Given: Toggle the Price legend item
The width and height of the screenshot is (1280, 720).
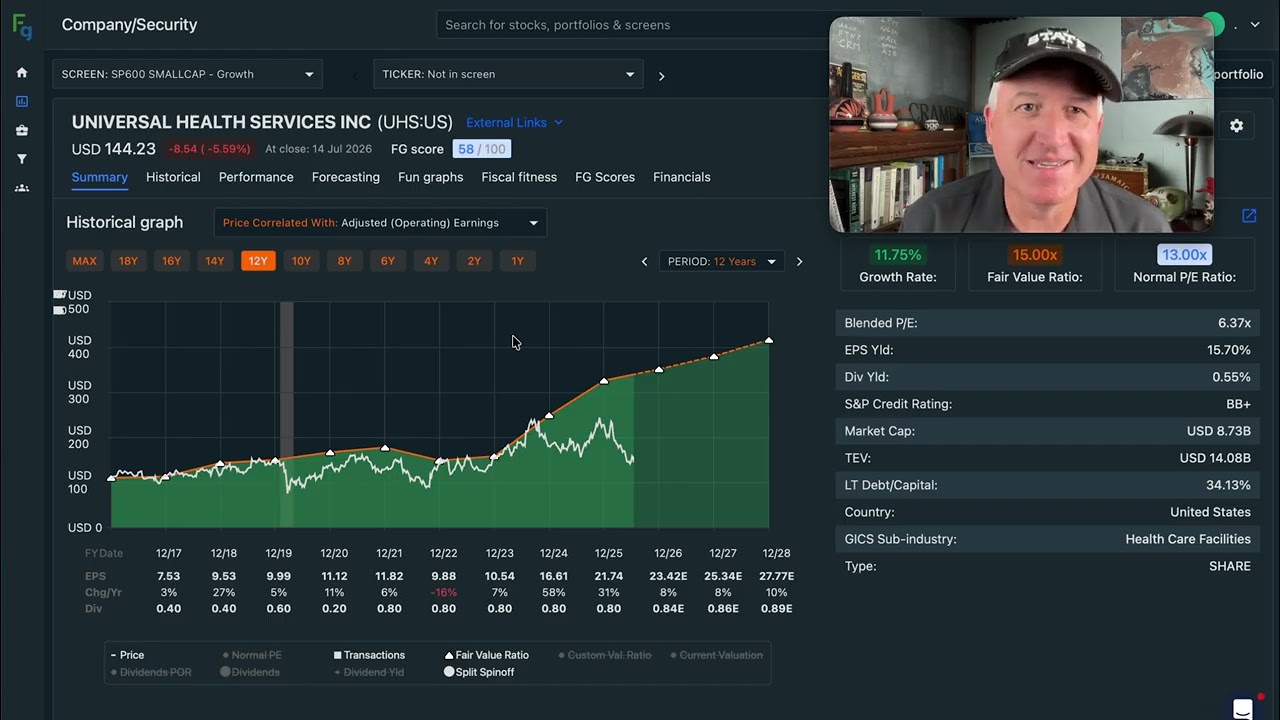Looking at the screenshot, I should (127, 655).
